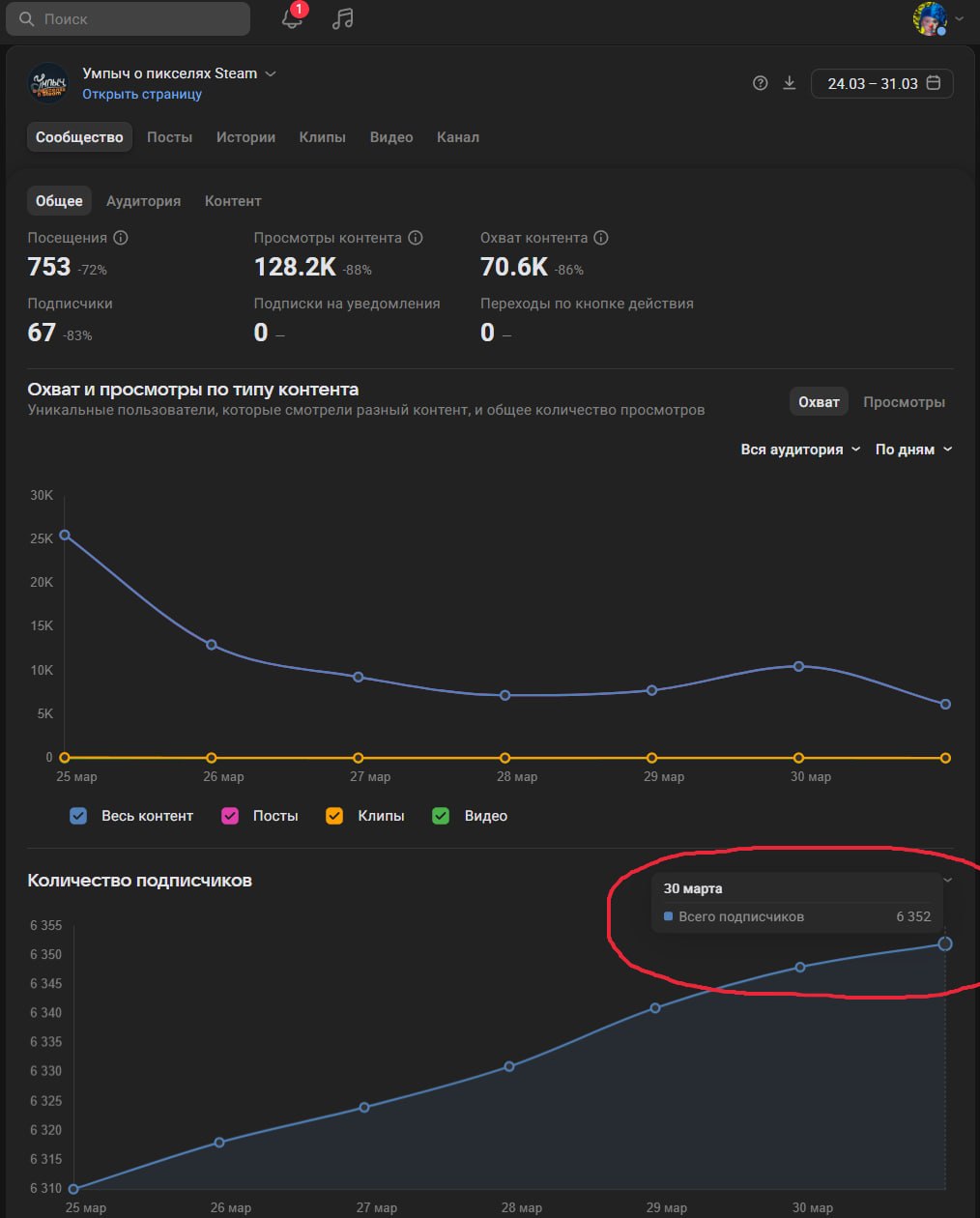Uncheck the Весь контент checkbox
Viewport: 980px width, 1218px height.
pyautogui.click(x=79, y=816)
